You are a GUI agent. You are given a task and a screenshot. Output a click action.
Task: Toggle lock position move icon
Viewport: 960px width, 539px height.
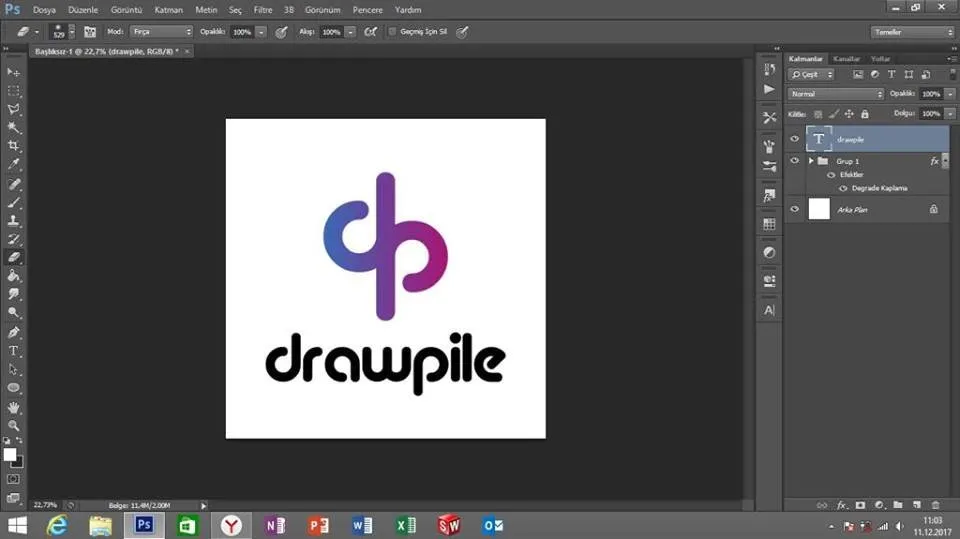(849, 114)
